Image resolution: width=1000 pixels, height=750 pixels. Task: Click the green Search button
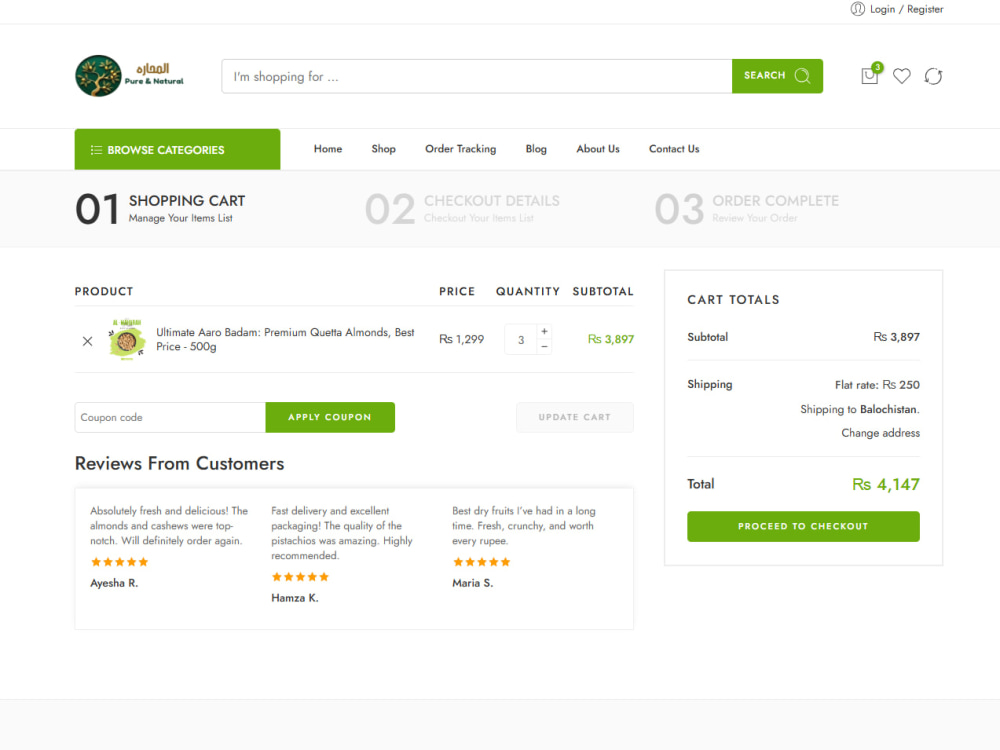tap(777, 76)
